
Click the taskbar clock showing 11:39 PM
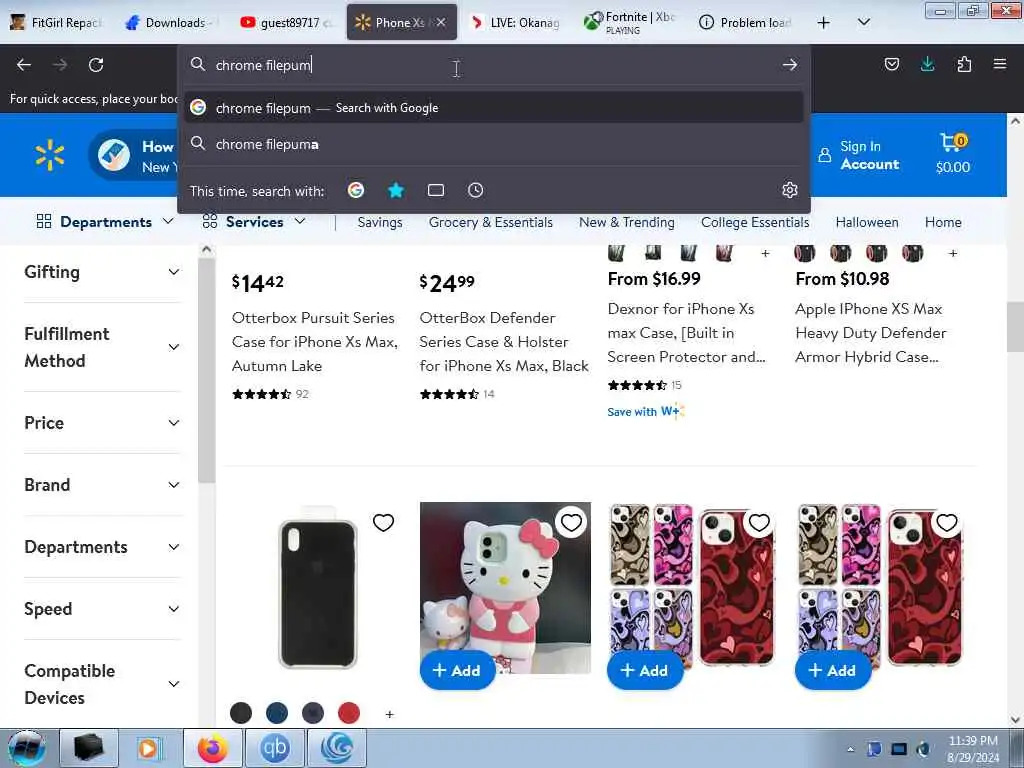pyautogui.click(x=972, y=749)
